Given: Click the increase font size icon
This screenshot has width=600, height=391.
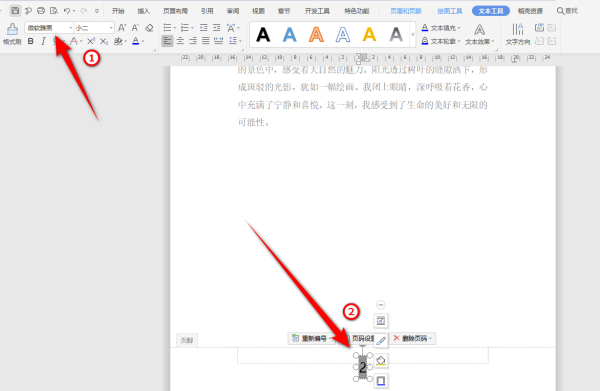Looking at the screenshot, I should coord(122,28).
